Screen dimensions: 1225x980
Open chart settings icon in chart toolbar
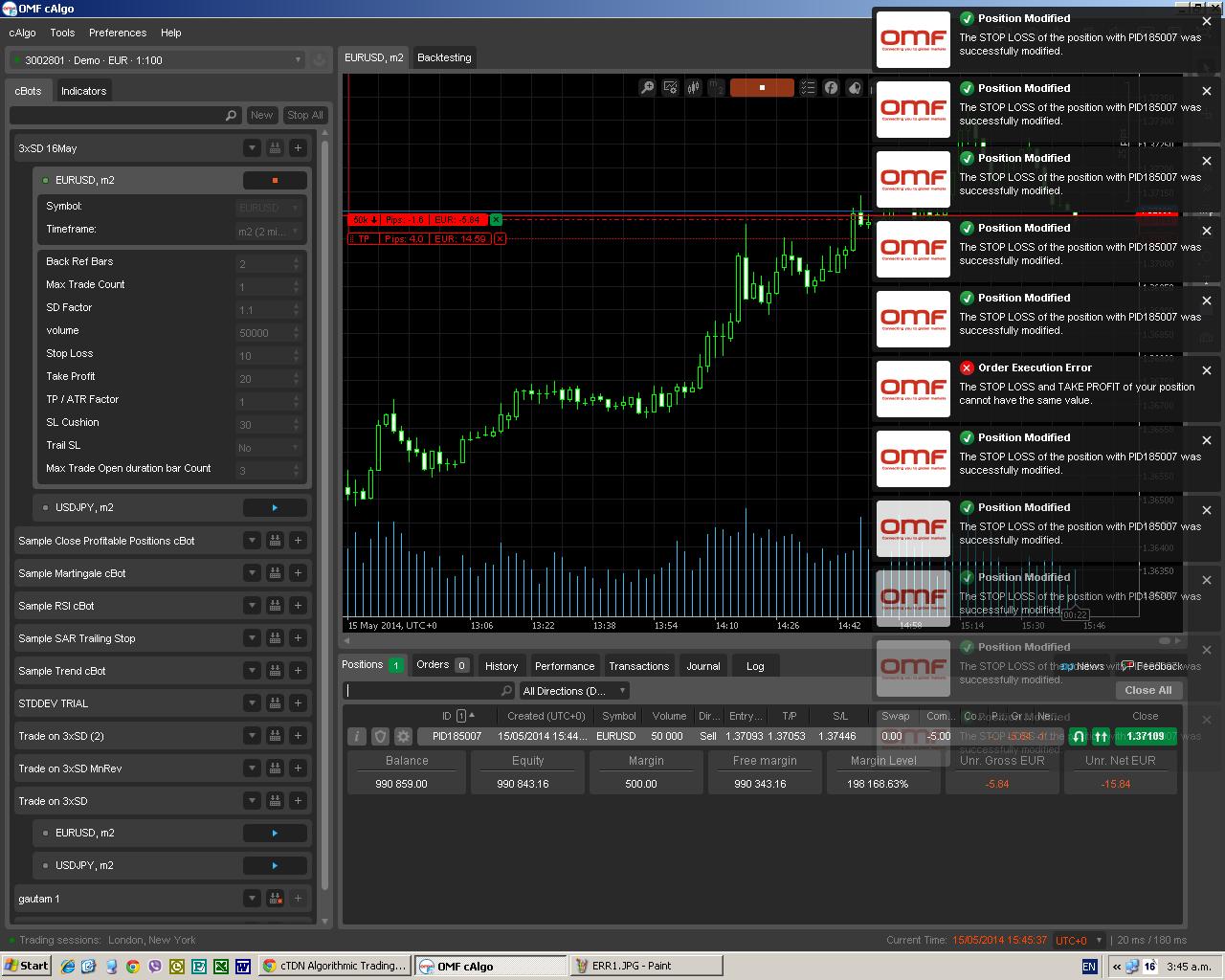coord(670,87)
